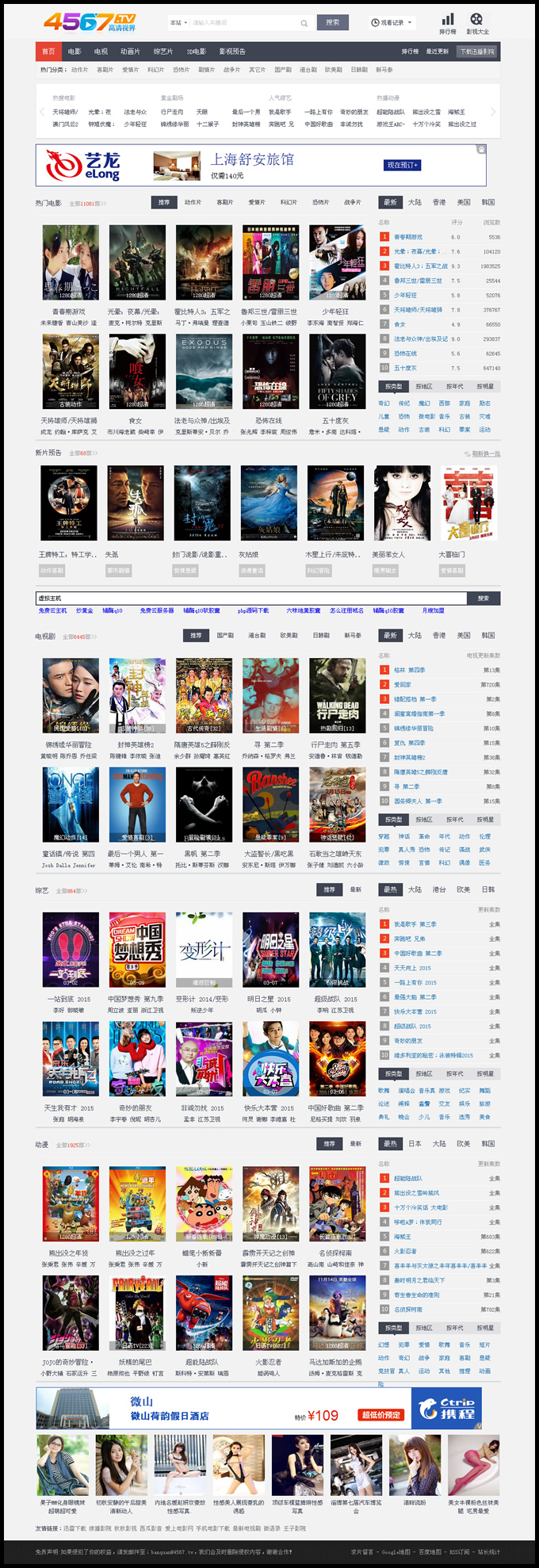The width and height of the screenshot is (539, 1568).
Task: Click the 排行榜 link in nav bar
Action: tap(410, 52)
